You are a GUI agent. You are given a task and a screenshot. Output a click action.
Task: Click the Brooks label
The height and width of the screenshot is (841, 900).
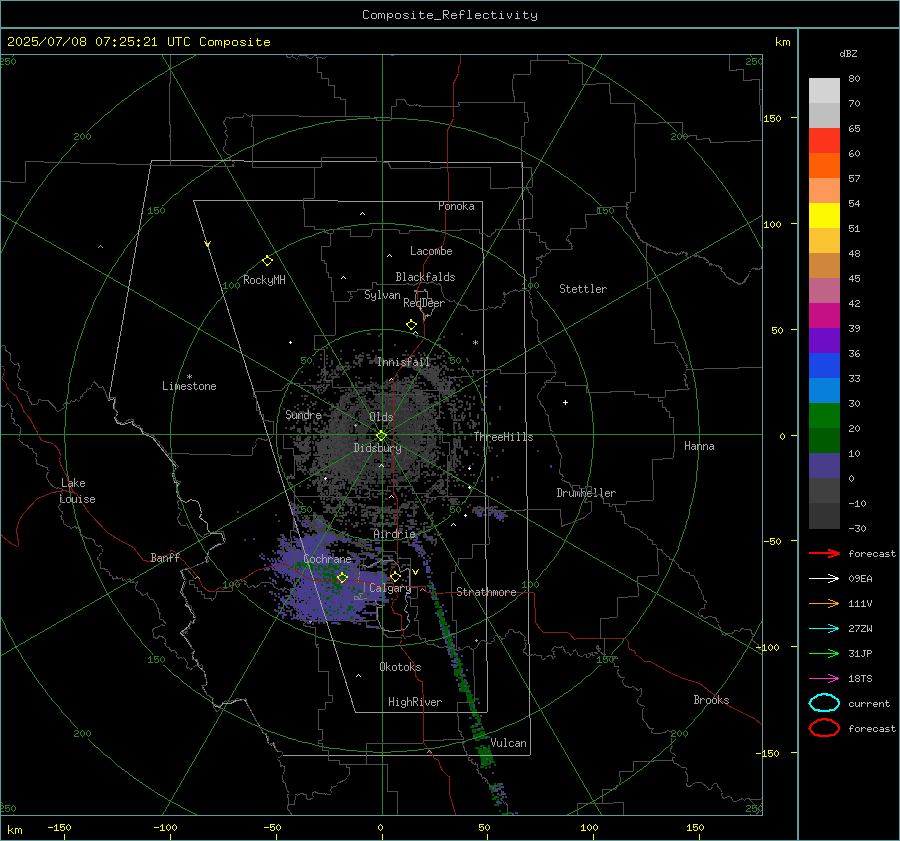click(x=711, y=700)
